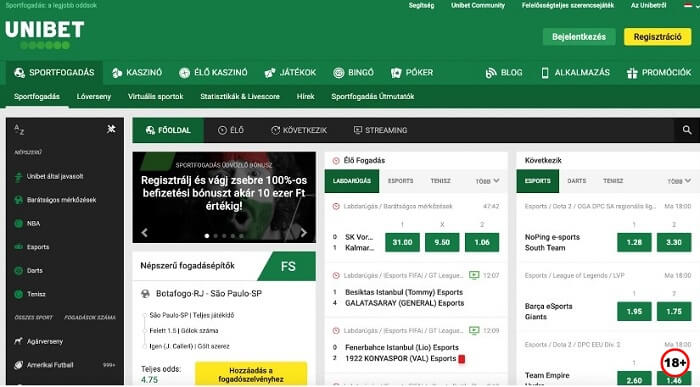Select odds 31.00 for SK Vor

point(402,242)
